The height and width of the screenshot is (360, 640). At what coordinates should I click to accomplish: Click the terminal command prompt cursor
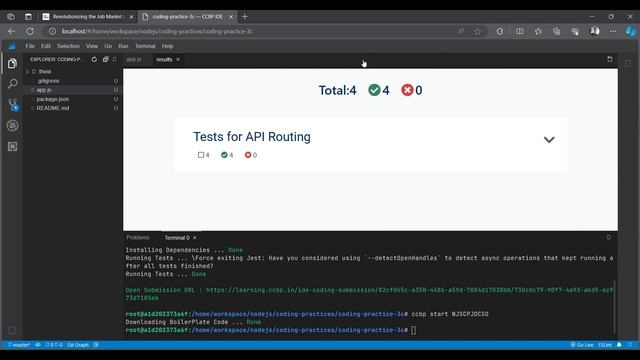pyautogui.click(x=413, y=330)
